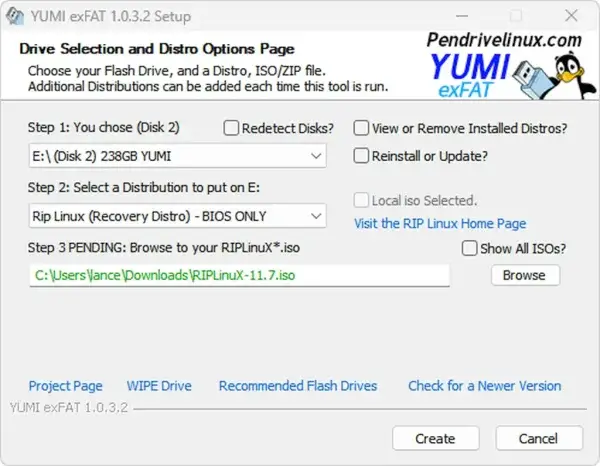Check for a Newer Version link

(x=484, y=386)
